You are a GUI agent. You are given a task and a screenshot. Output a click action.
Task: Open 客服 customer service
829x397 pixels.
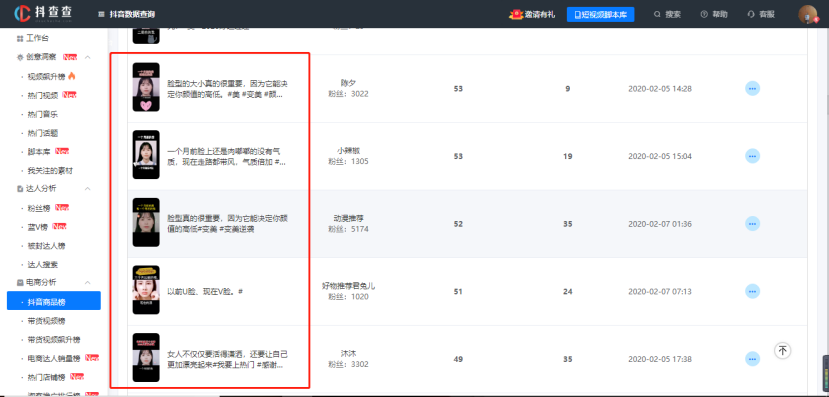click(x=761, y=15)
